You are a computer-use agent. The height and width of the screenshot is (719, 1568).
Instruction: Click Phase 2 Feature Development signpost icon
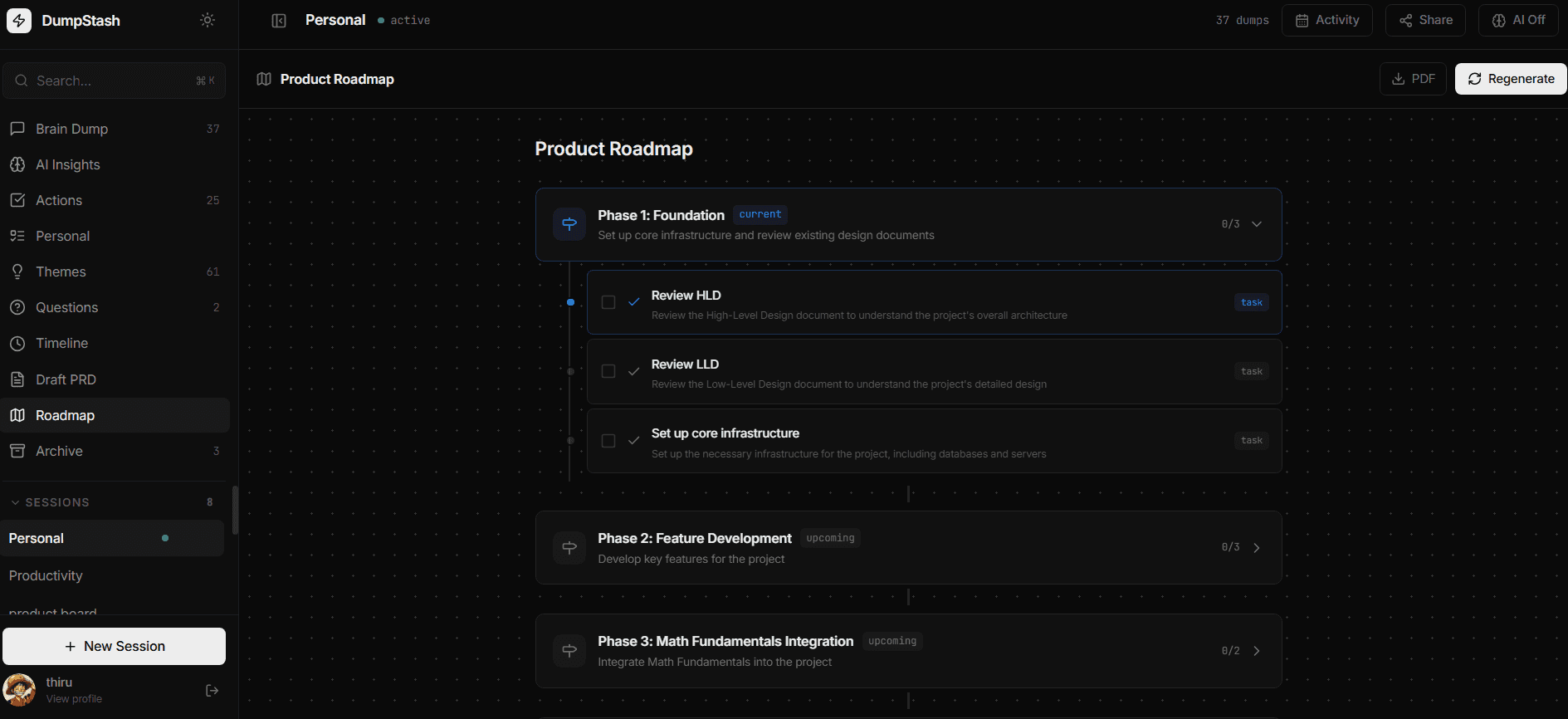point(569,547)
